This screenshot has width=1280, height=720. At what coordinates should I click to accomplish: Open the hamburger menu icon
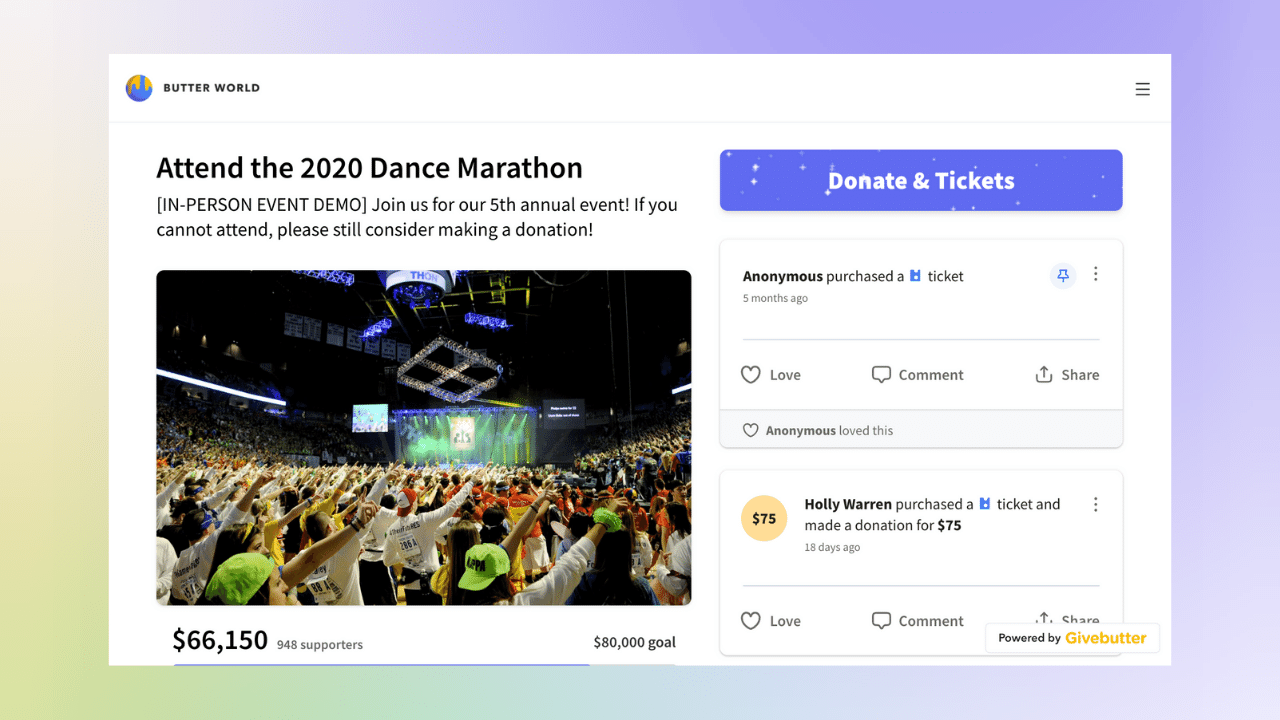point(1142,89)
